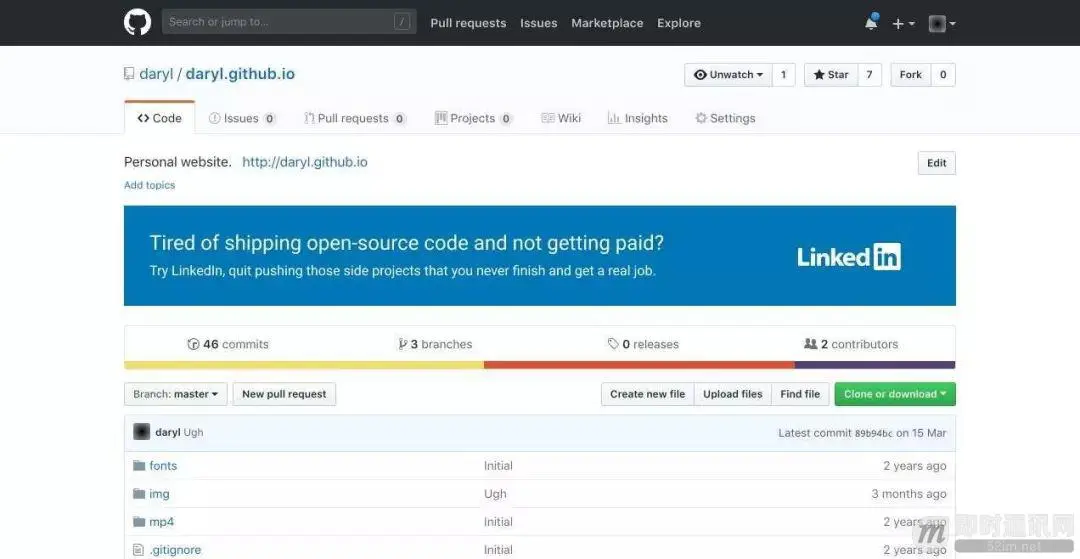The width and height of the screenshot is (1080, 559).
Task: Open the Ugh commit message for img
Action: click(495, 494)
